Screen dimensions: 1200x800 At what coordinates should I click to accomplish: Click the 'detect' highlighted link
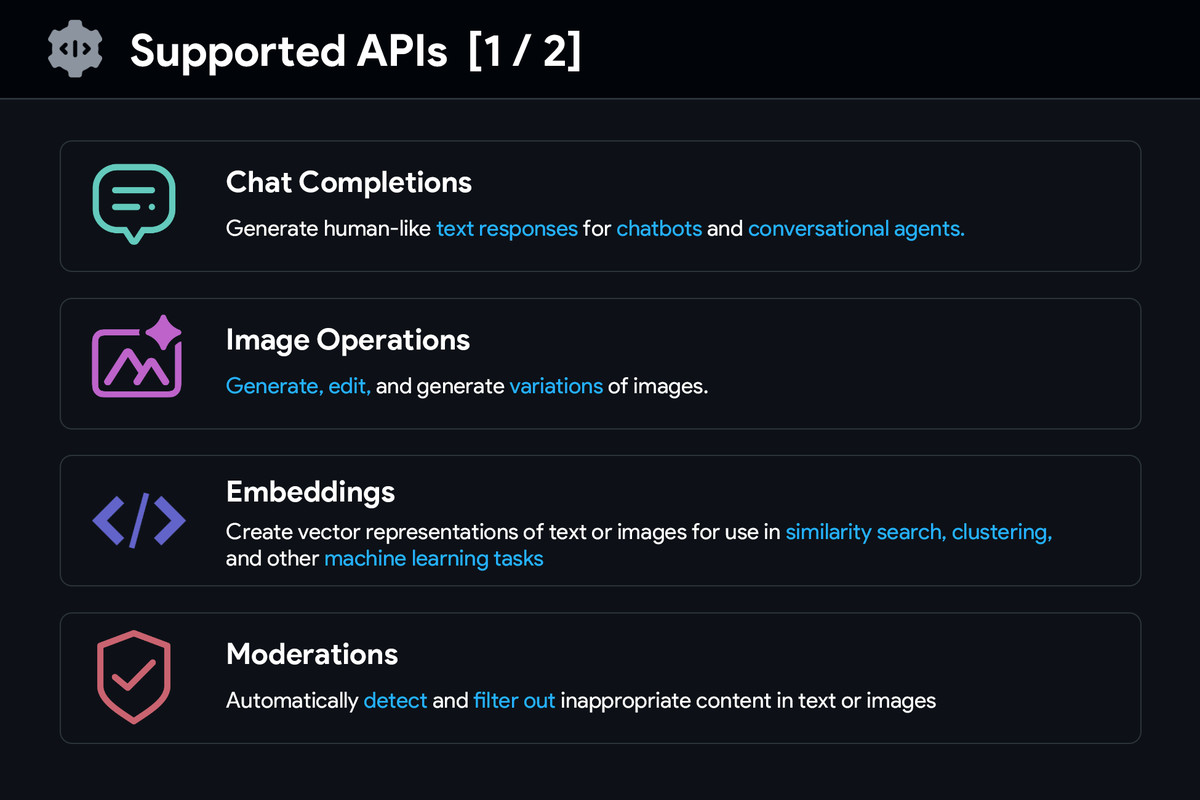point(395,700)
